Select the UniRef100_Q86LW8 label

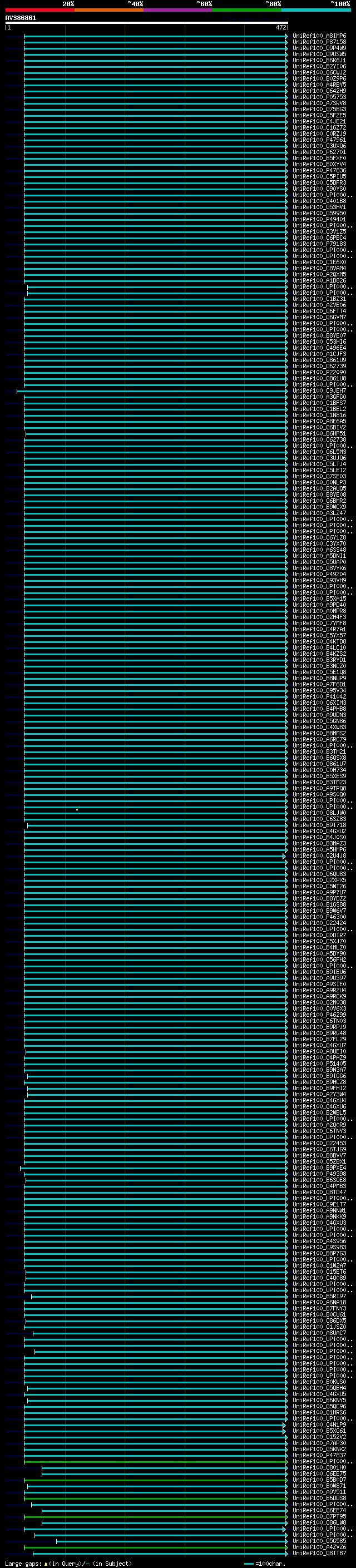click(319, 1522)
